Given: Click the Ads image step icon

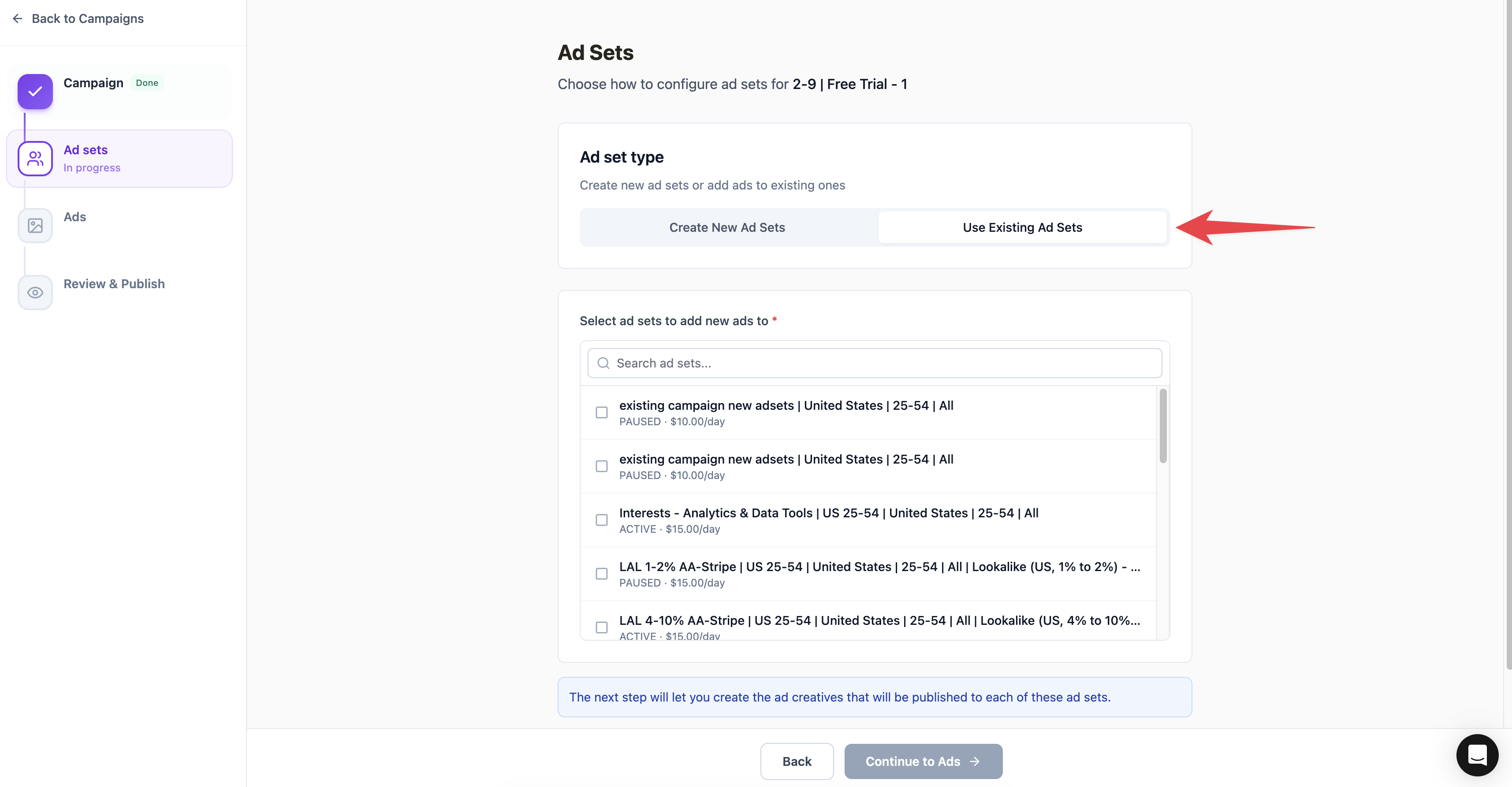Looking at the screenshot, I should (35, 225).
